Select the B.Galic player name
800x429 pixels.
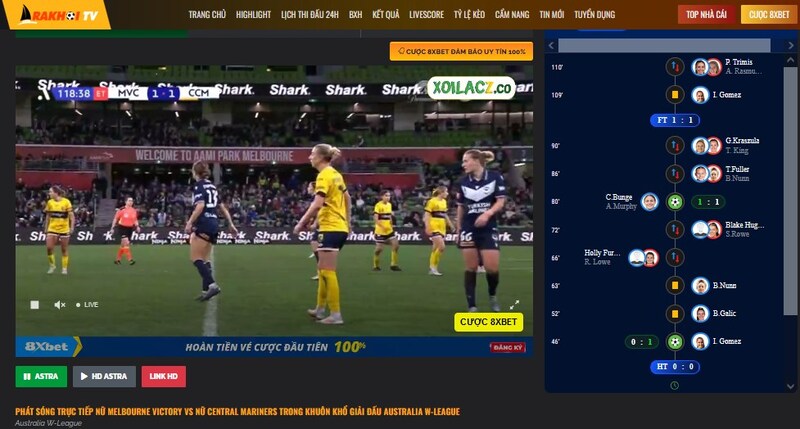click(724, 313)
